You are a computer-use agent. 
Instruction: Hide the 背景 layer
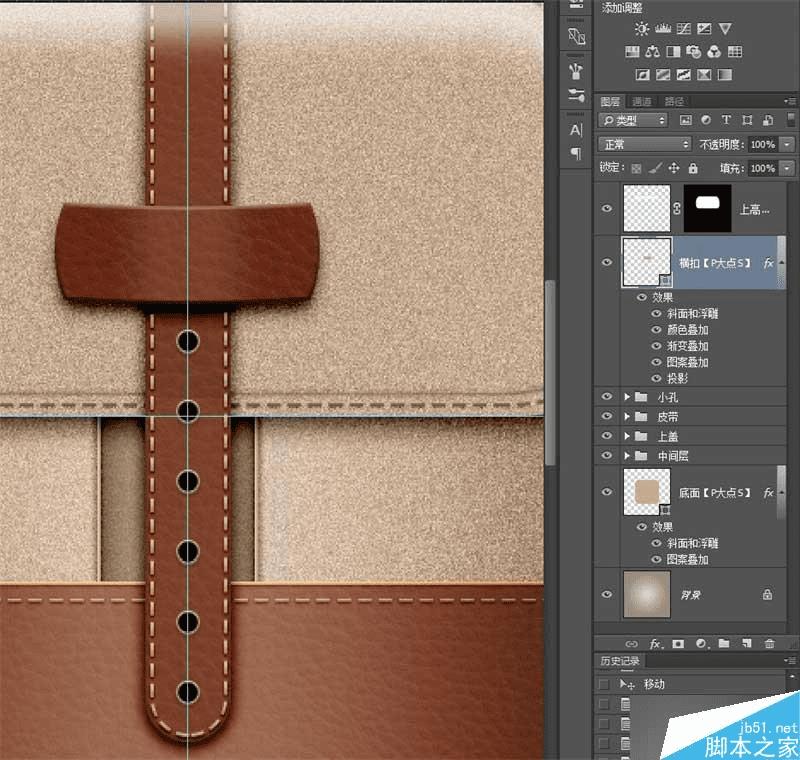607,594
